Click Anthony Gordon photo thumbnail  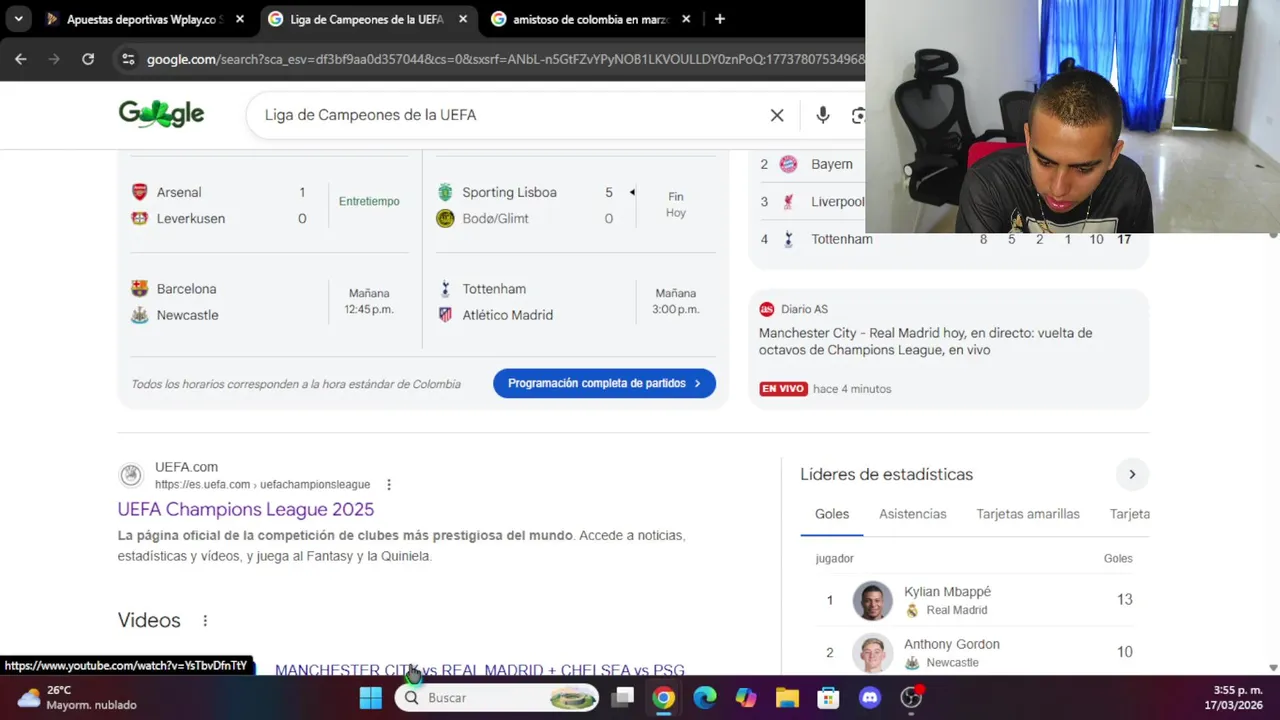coord(872,653)
